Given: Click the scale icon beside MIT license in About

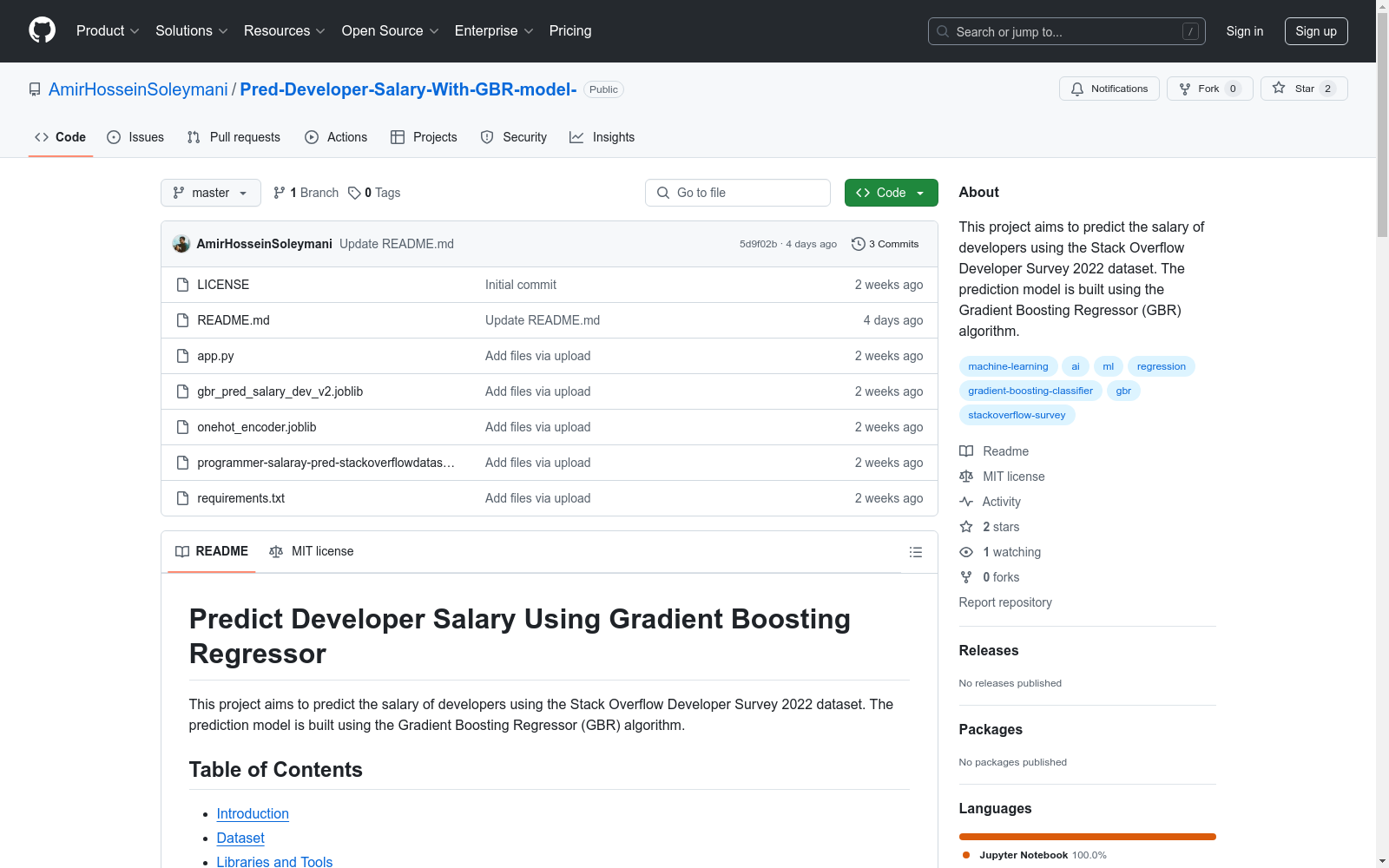Looking at the screenshot, I should coord(966,477).
